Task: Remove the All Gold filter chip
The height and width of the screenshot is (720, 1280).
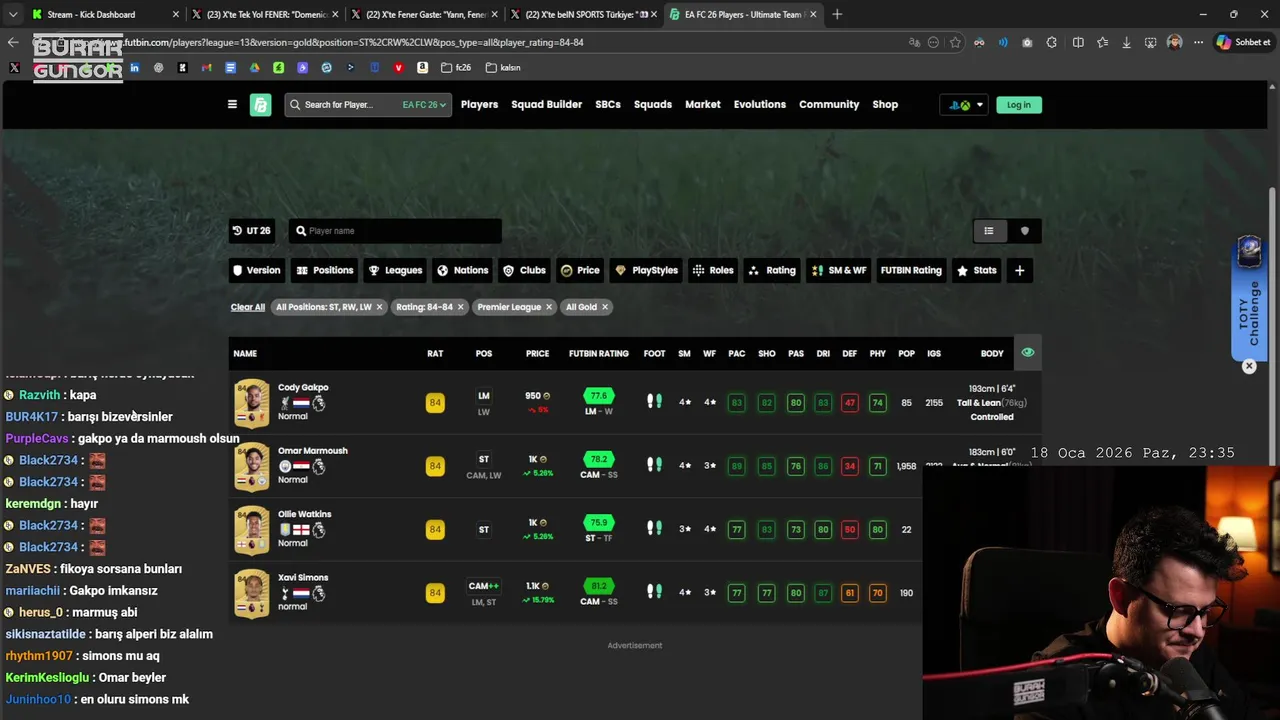Action: (605, 307)
